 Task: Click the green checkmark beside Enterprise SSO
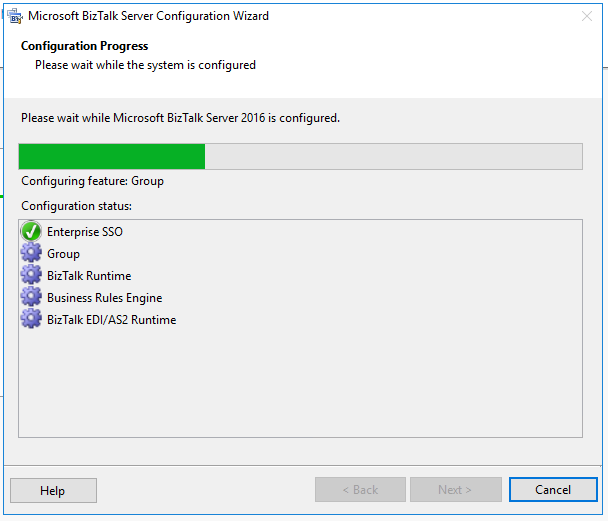coord(31,231)
